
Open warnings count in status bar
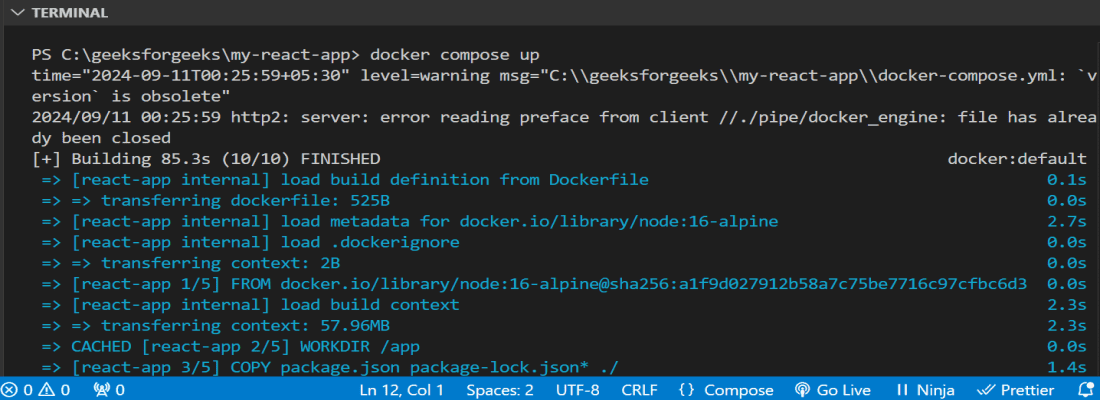(x=56, y=390)
